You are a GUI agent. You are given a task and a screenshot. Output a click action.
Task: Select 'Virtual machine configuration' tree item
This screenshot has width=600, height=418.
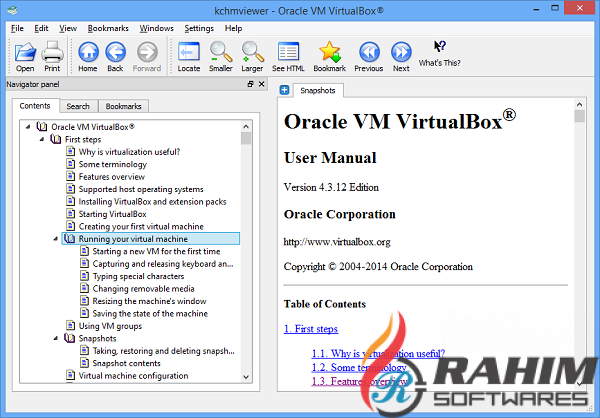pyautogui.click(x=133, y=376)
